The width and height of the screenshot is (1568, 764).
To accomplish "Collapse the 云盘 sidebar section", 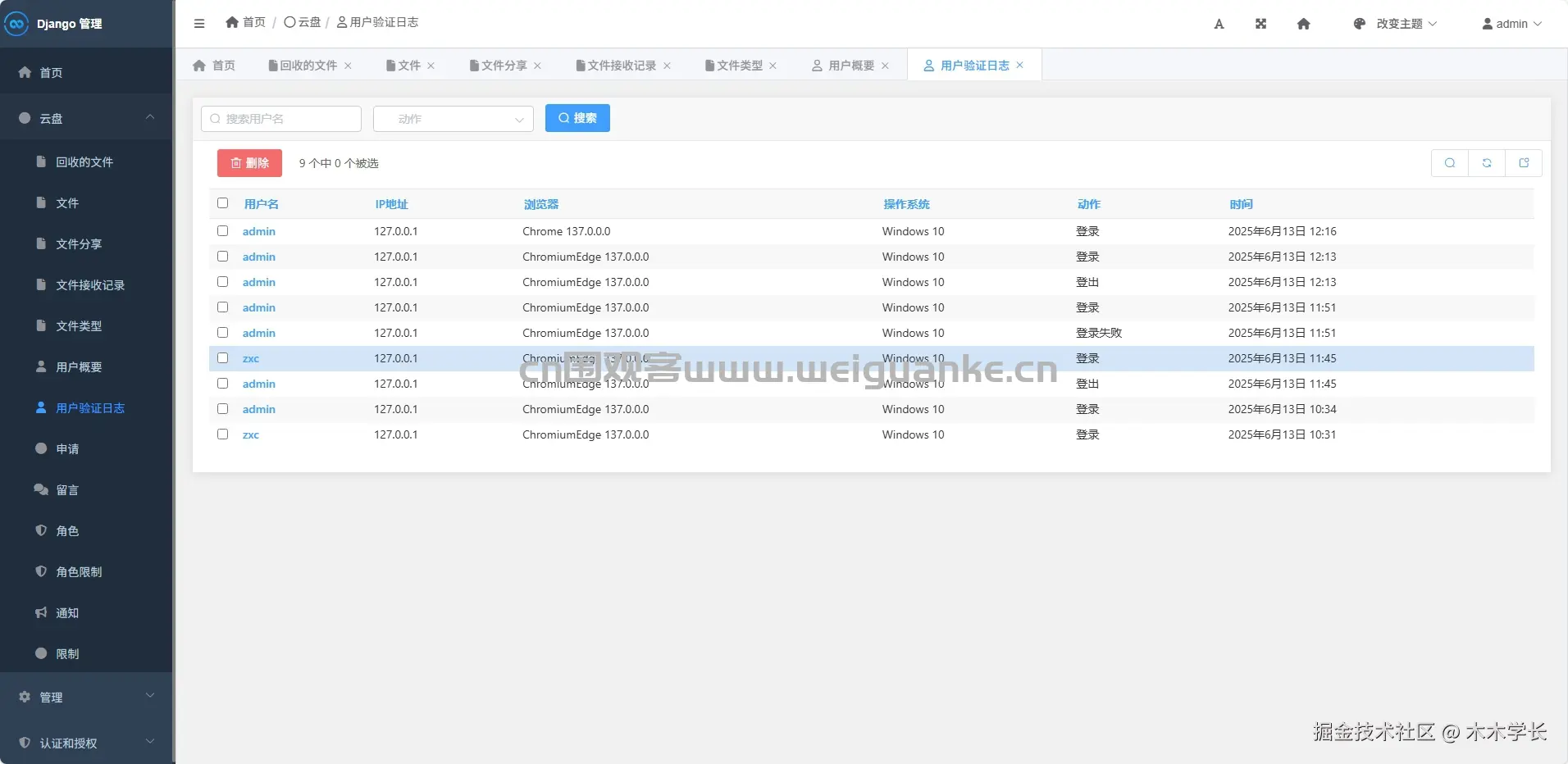I will click(86, 119).
